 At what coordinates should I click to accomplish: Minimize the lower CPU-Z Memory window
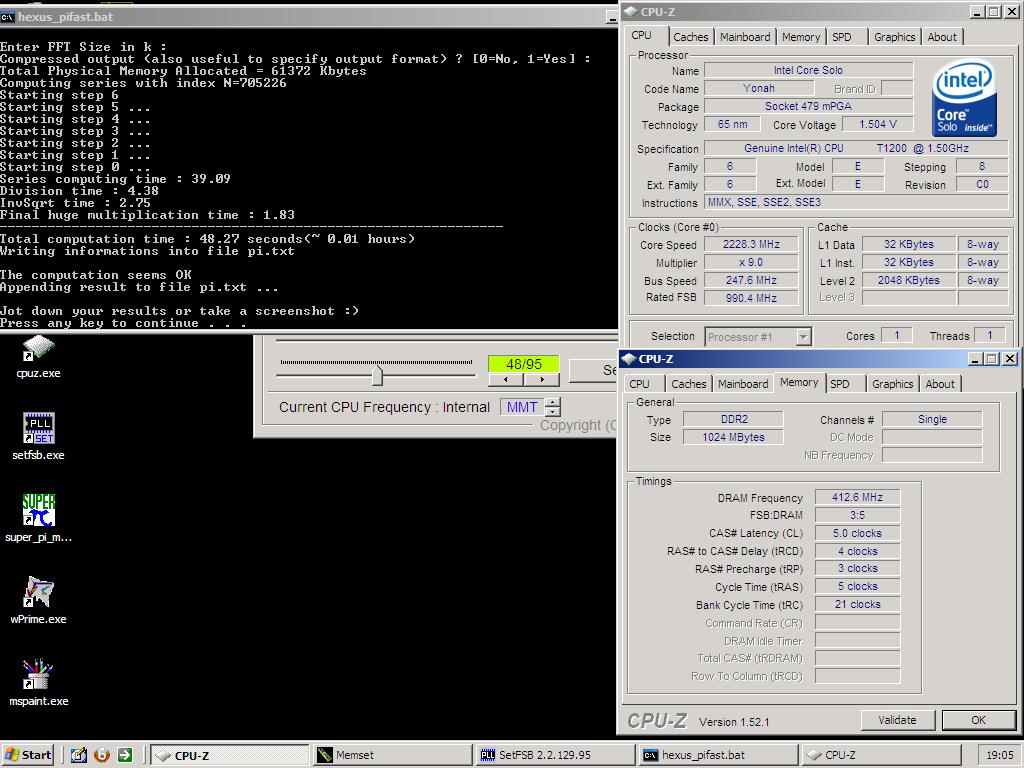975,359
